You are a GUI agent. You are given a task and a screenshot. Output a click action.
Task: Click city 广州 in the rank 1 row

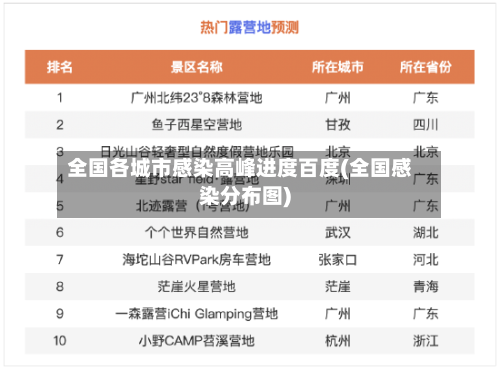[338, 98]
